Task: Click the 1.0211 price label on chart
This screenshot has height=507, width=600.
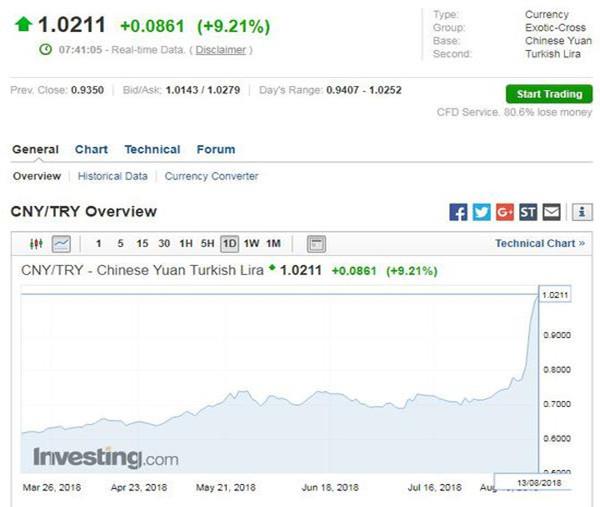Action: [x=555, y=295]
